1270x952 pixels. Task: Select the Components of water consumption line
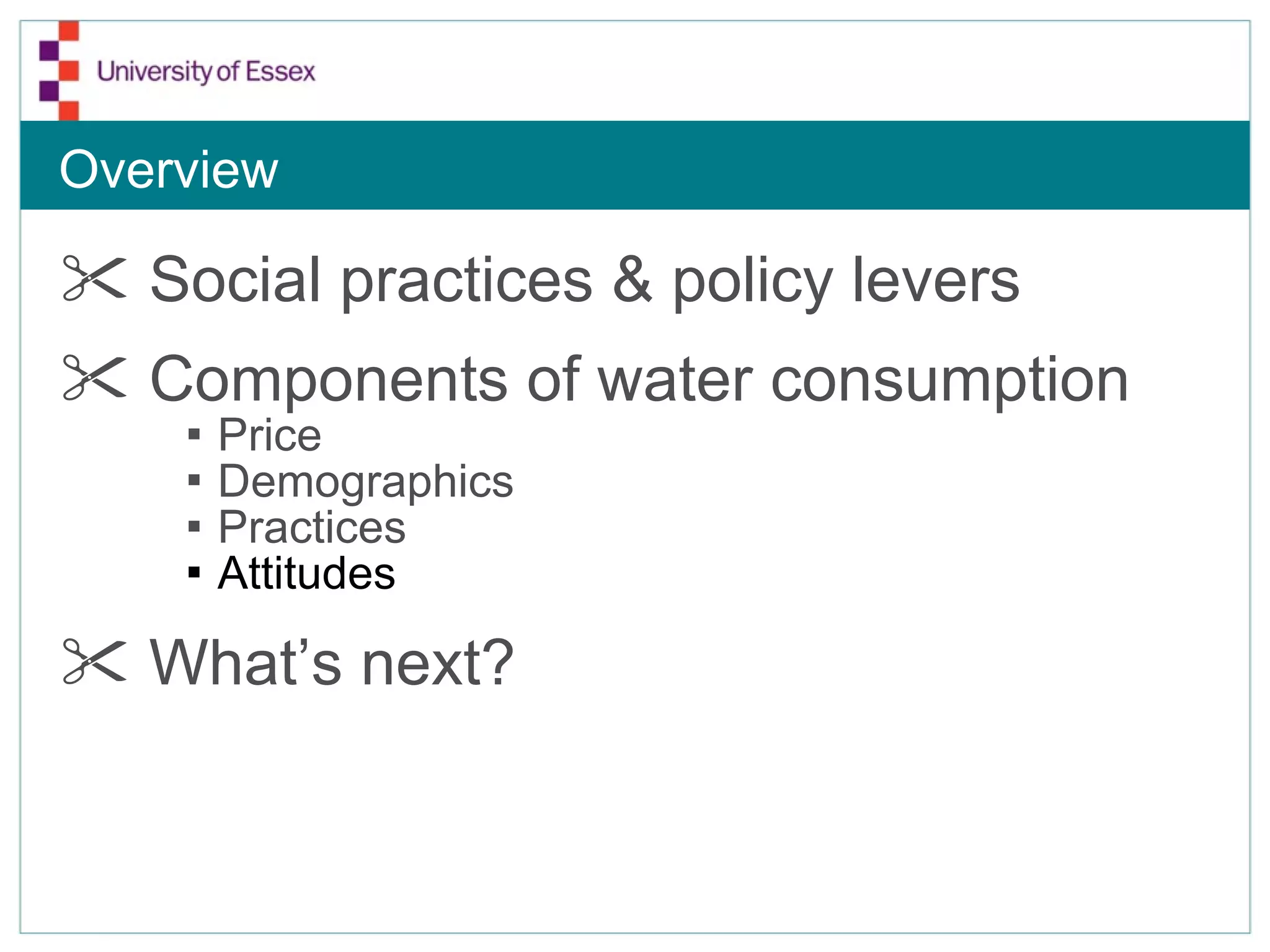(x=639, y=379)
